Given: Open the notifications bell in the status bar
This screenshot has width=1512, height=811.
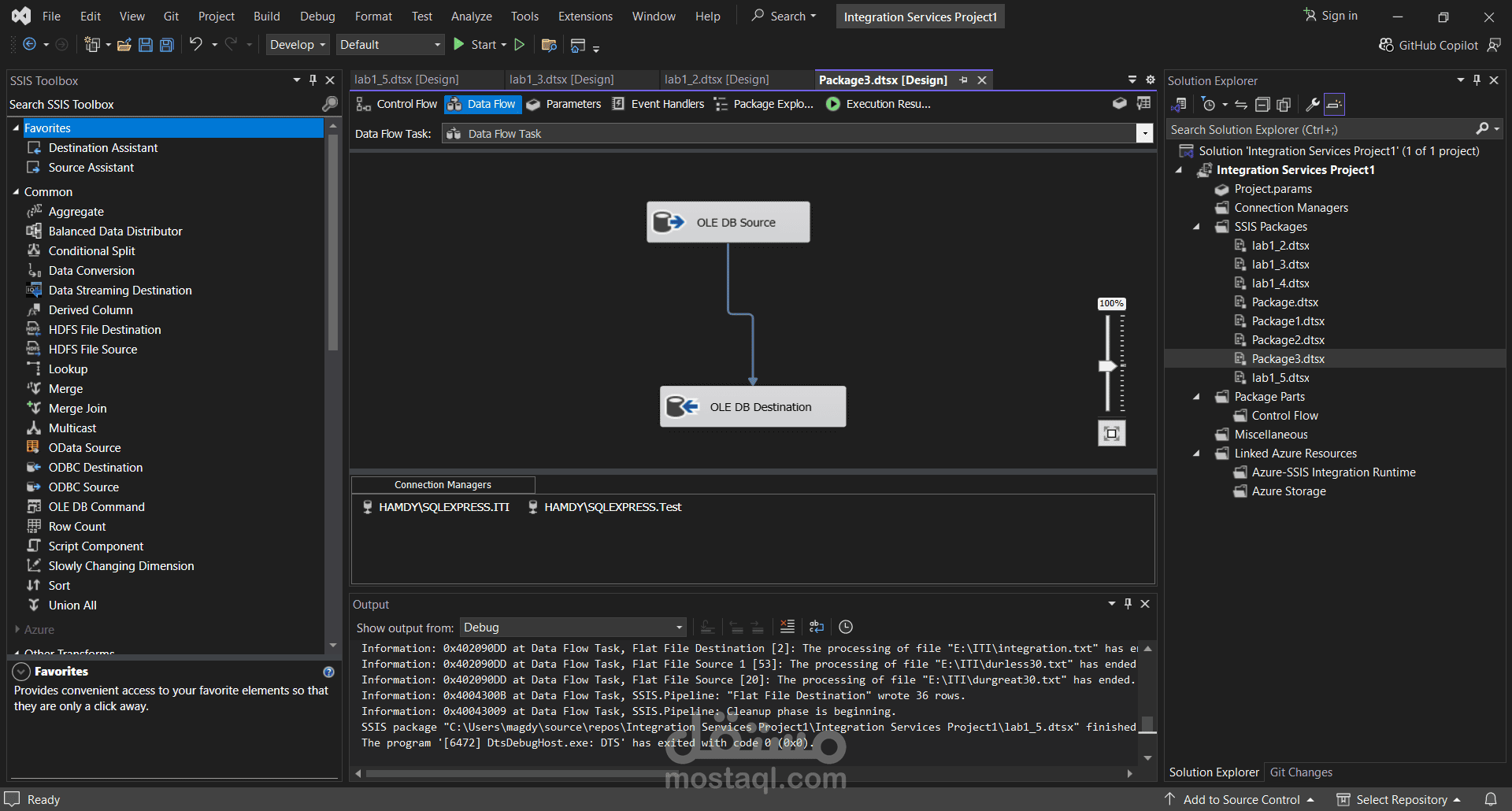Looking at the screenshot, I should (1491, 799).
